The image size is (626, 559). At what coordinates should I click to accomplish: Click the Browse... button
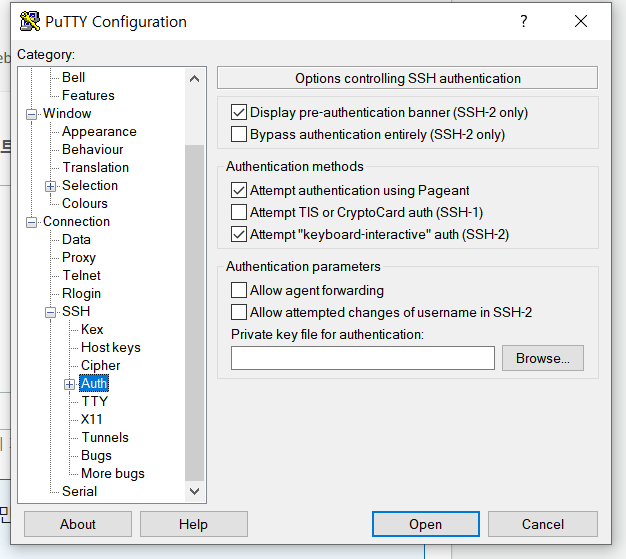click(x=543, y=358)
